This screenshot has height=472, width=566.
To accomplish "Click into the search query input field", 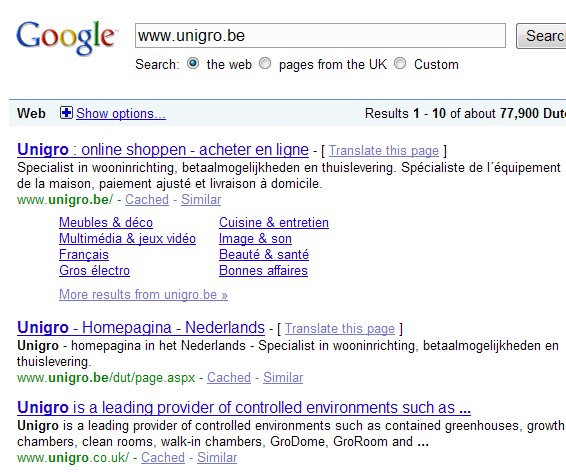I will pos(320,35).
